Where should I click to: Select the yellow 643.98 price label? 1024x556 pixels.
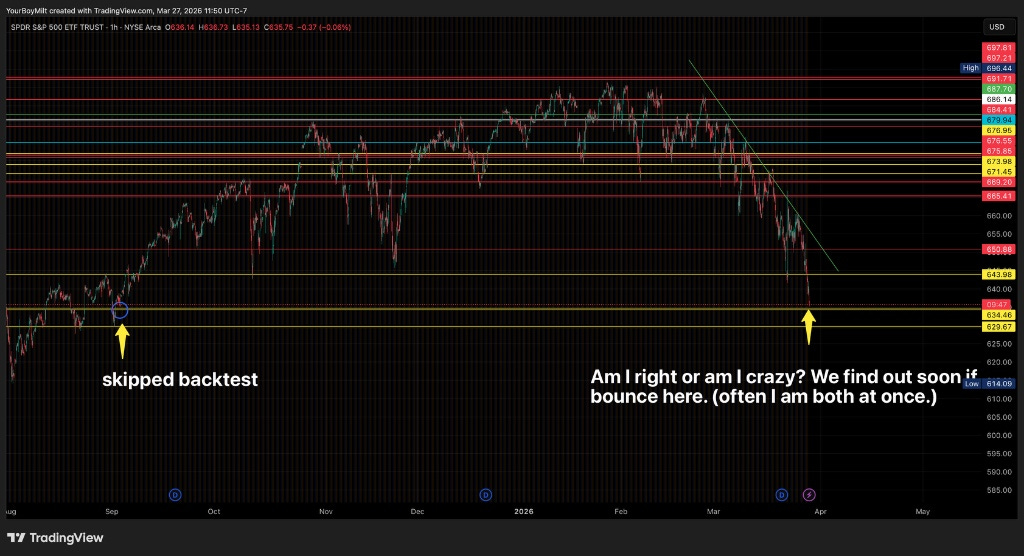(999, 274)
